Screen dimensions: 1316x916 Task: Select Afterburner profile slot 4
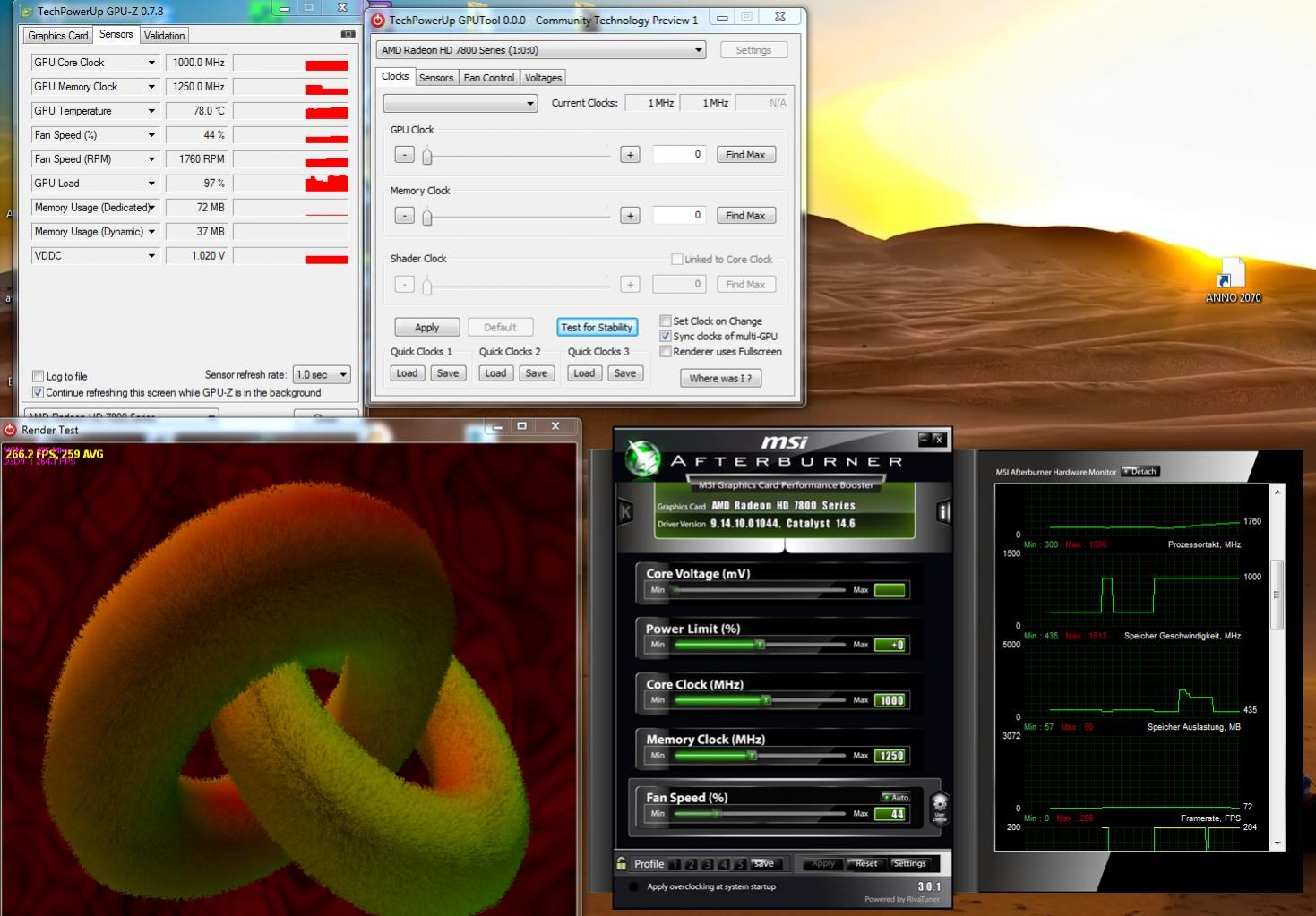point(724,864)
